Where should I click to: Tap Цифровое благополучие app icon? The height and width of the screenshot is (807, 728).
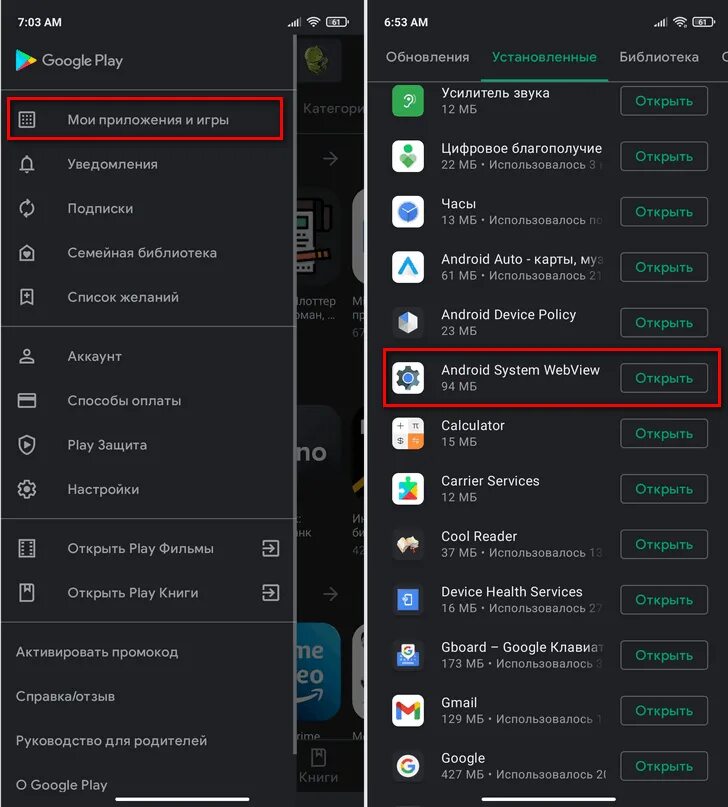[x=408, y=156]
